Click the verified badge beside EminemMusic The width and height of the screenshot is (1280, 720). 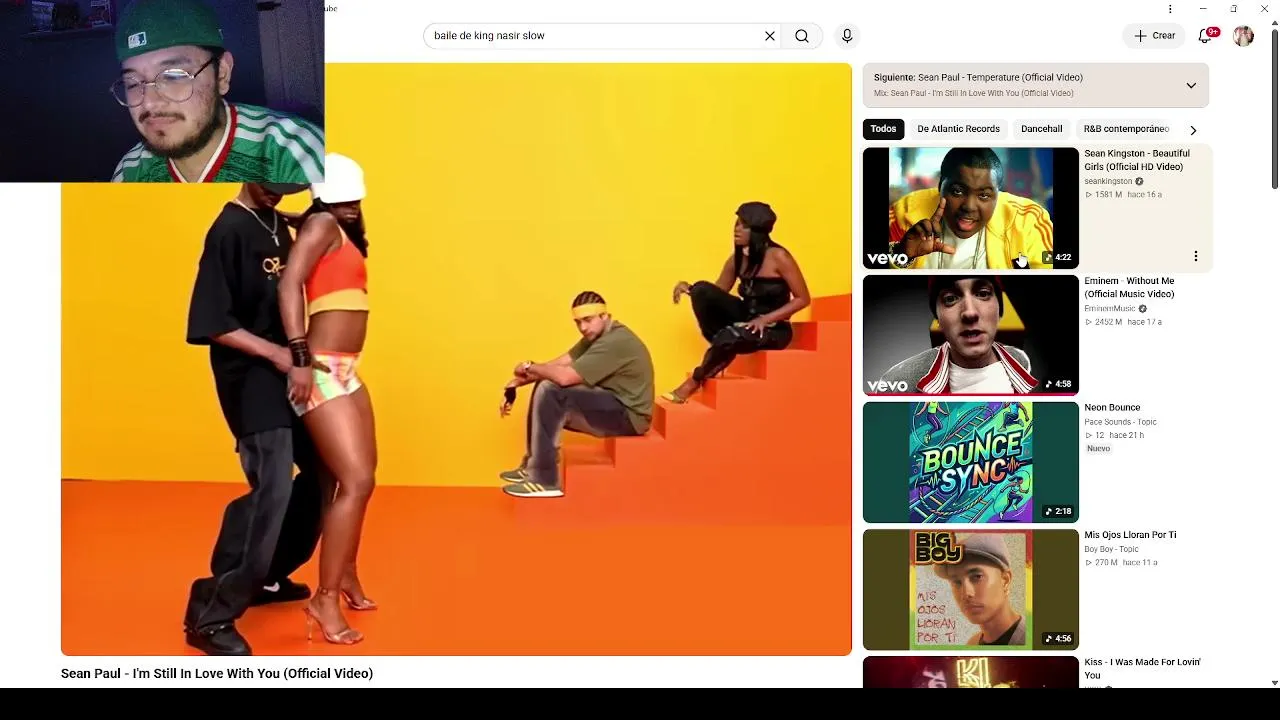click(x=1143, y=309)
